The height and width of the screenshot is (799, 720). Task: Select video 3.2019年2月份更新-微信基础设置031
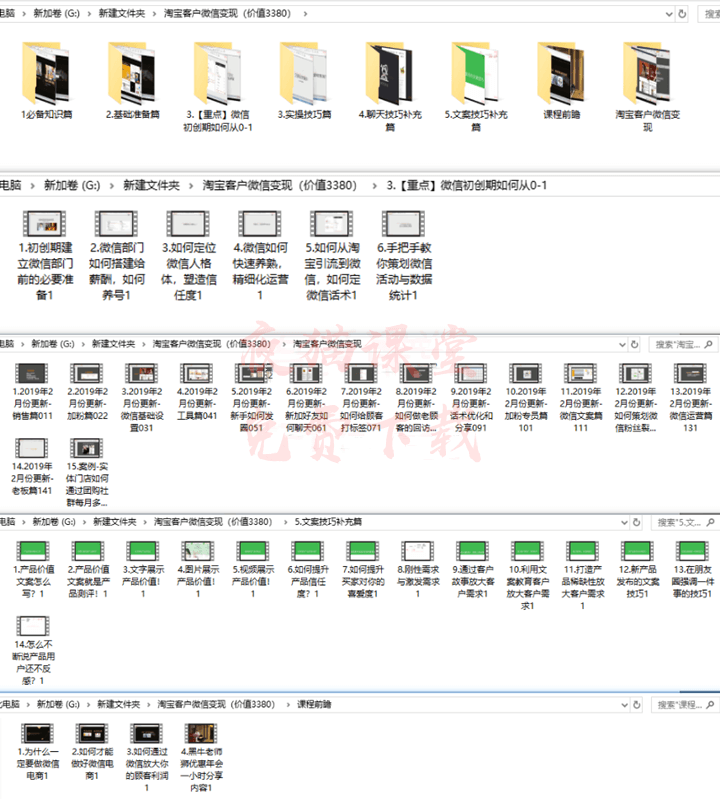tap(142, 398)
